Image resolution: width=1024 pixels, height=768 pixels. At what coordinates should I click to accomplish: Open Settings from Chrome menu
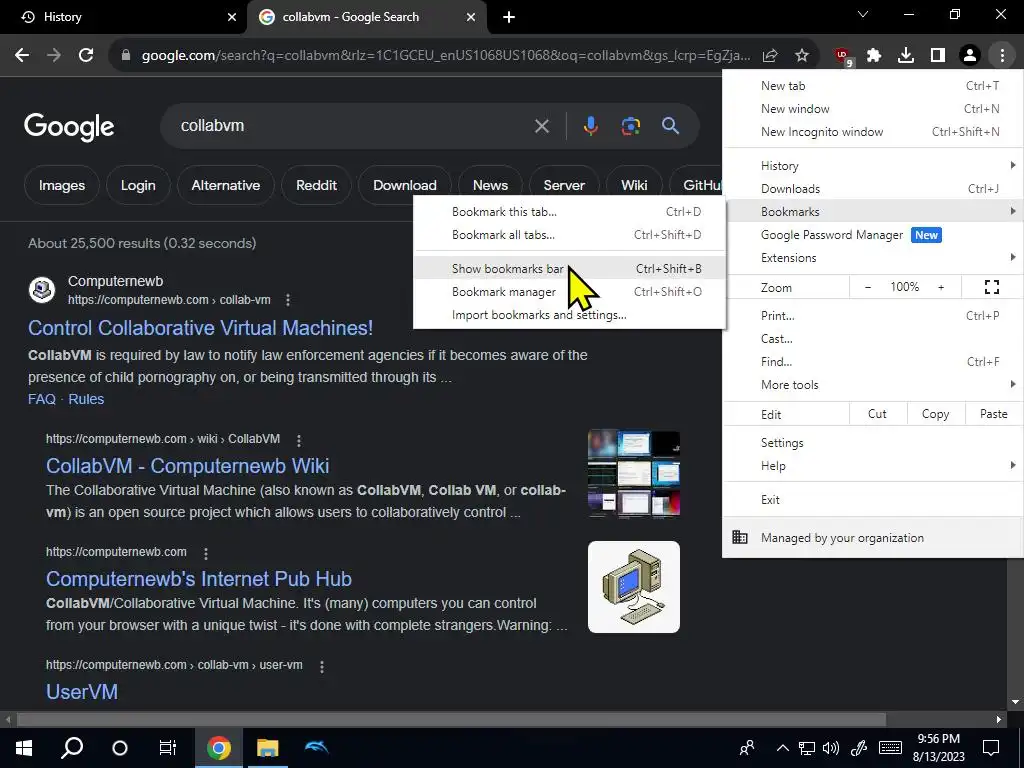pyautogui.click(x=872, y=443)
